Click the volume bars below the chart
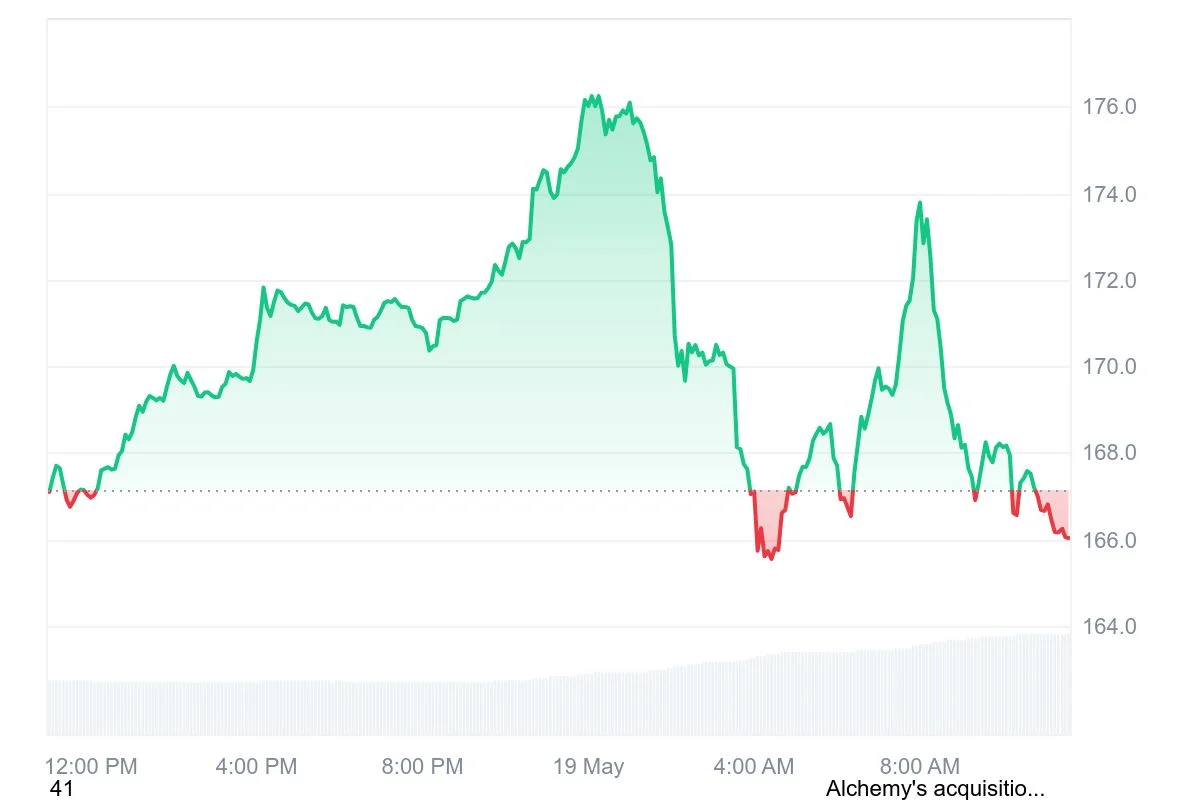 560,705
